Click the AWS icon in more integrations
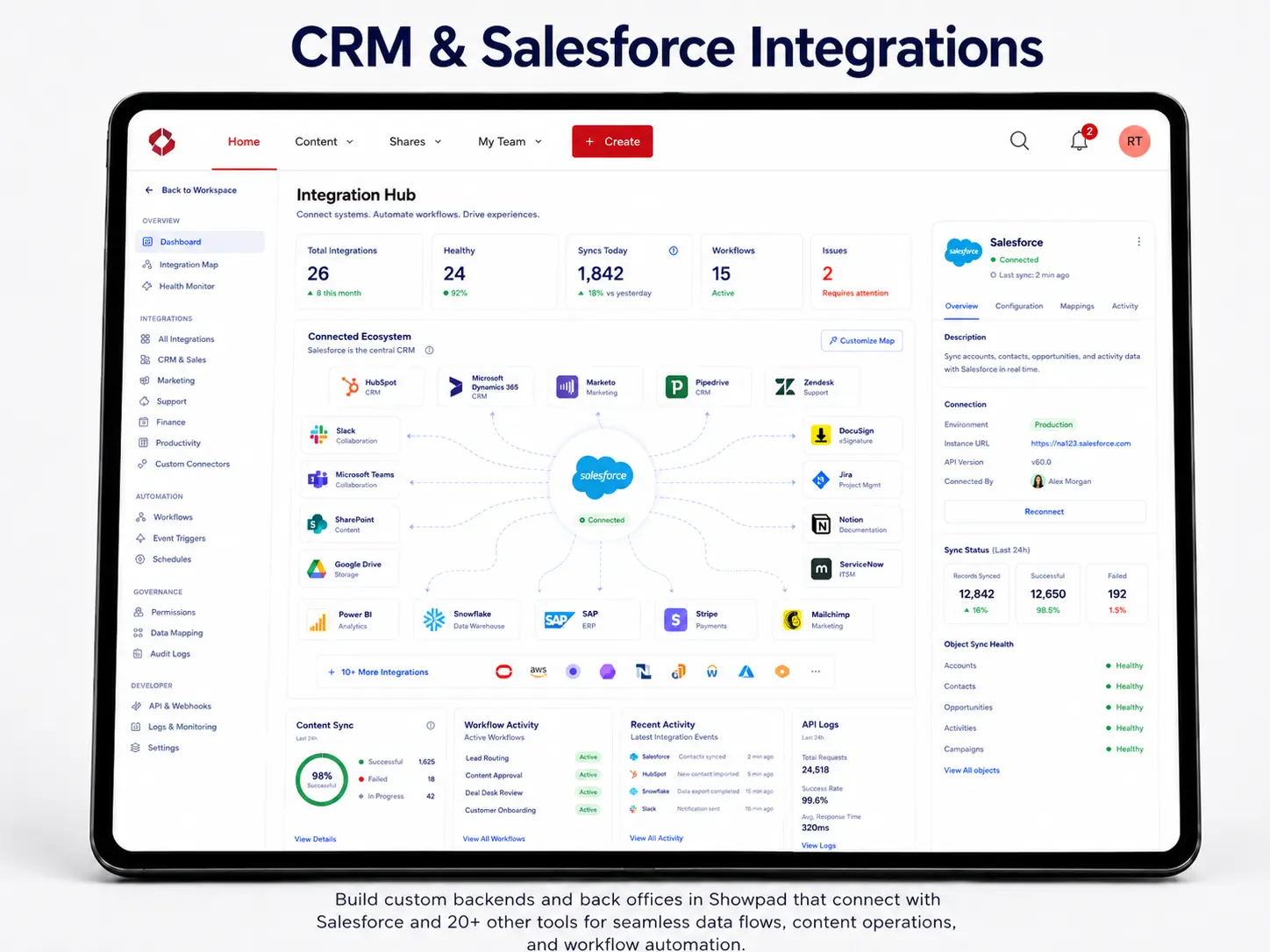This screenshot has height=952, width=1270. (x=539, y=671)
